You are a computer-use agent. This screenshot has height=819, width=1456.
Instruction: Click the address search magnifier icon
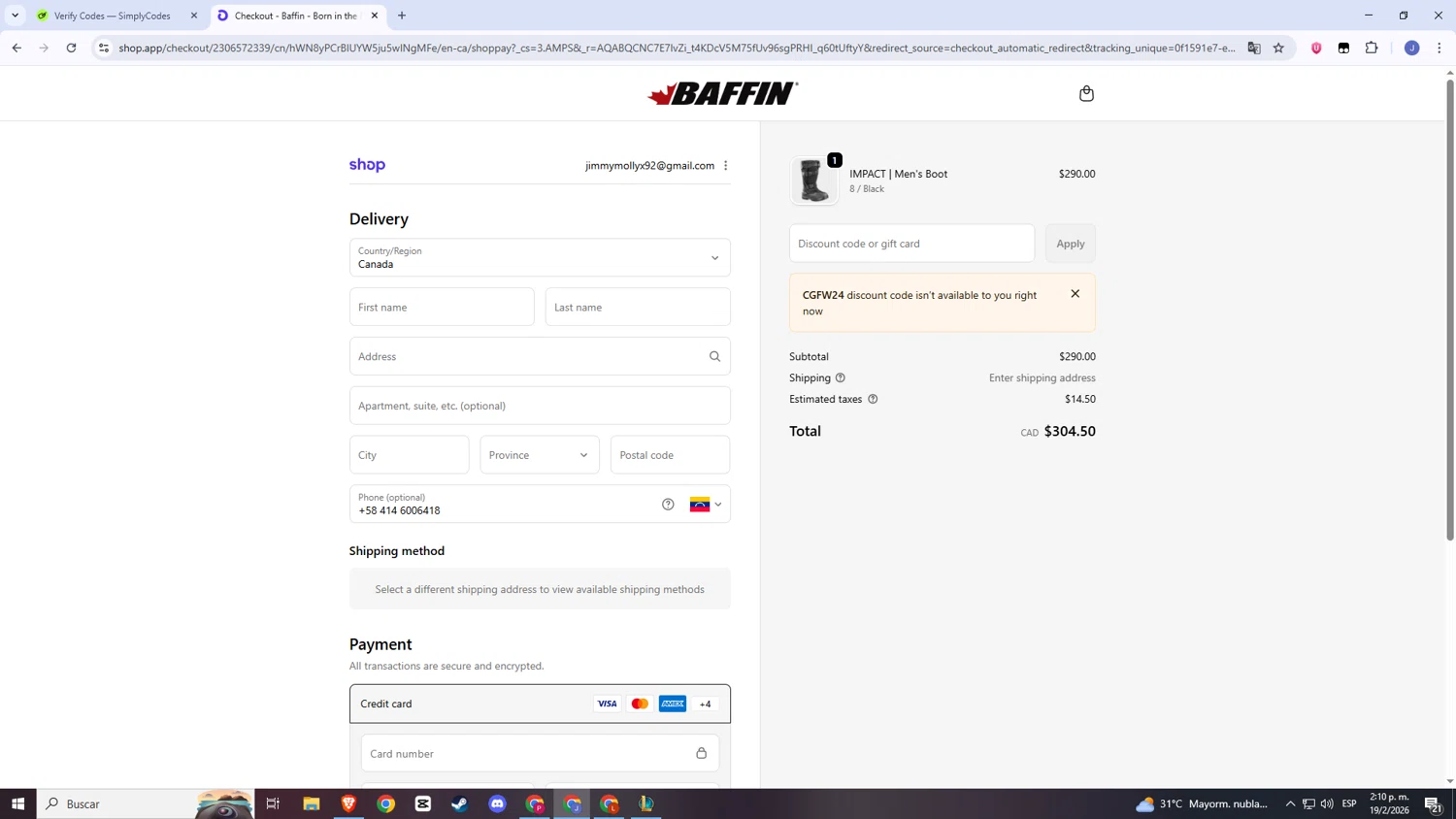714,356
